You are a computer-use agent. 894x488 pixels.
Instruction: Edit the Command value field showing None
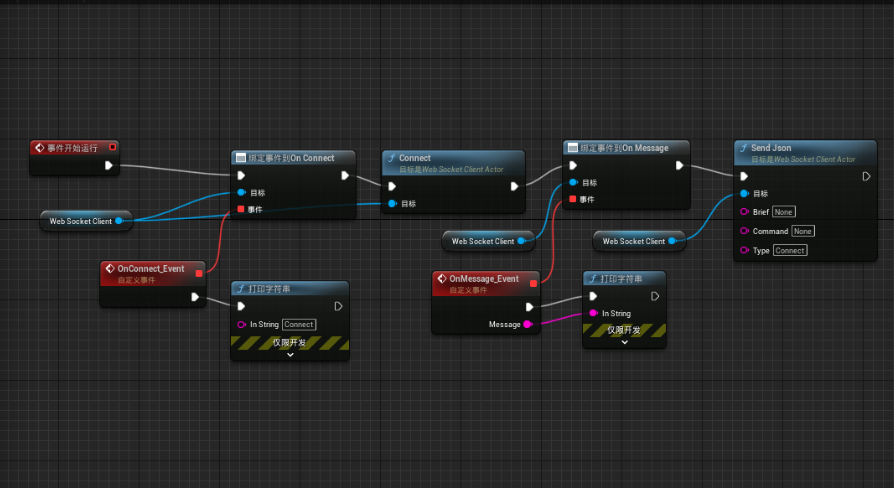[803, 231]
